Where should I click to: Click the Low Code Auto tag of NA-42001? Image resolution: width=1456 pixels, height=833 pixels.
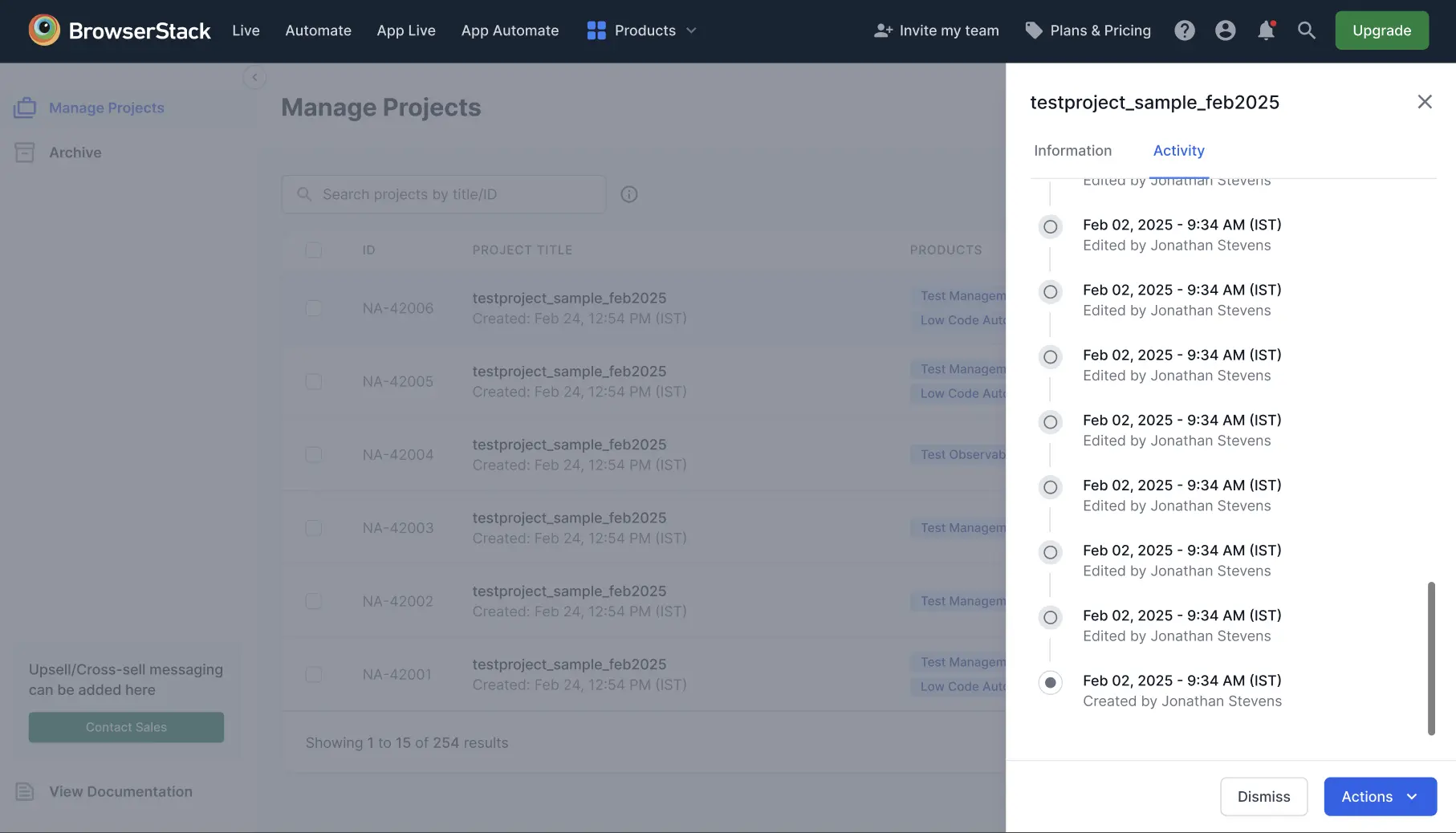[x=958, y=687]
